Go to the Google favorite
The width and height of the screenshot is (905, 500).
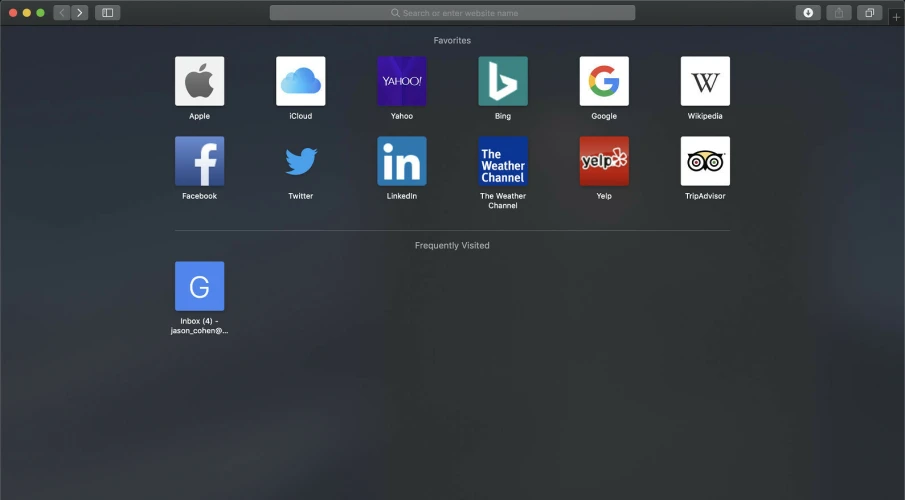[604, 81]
